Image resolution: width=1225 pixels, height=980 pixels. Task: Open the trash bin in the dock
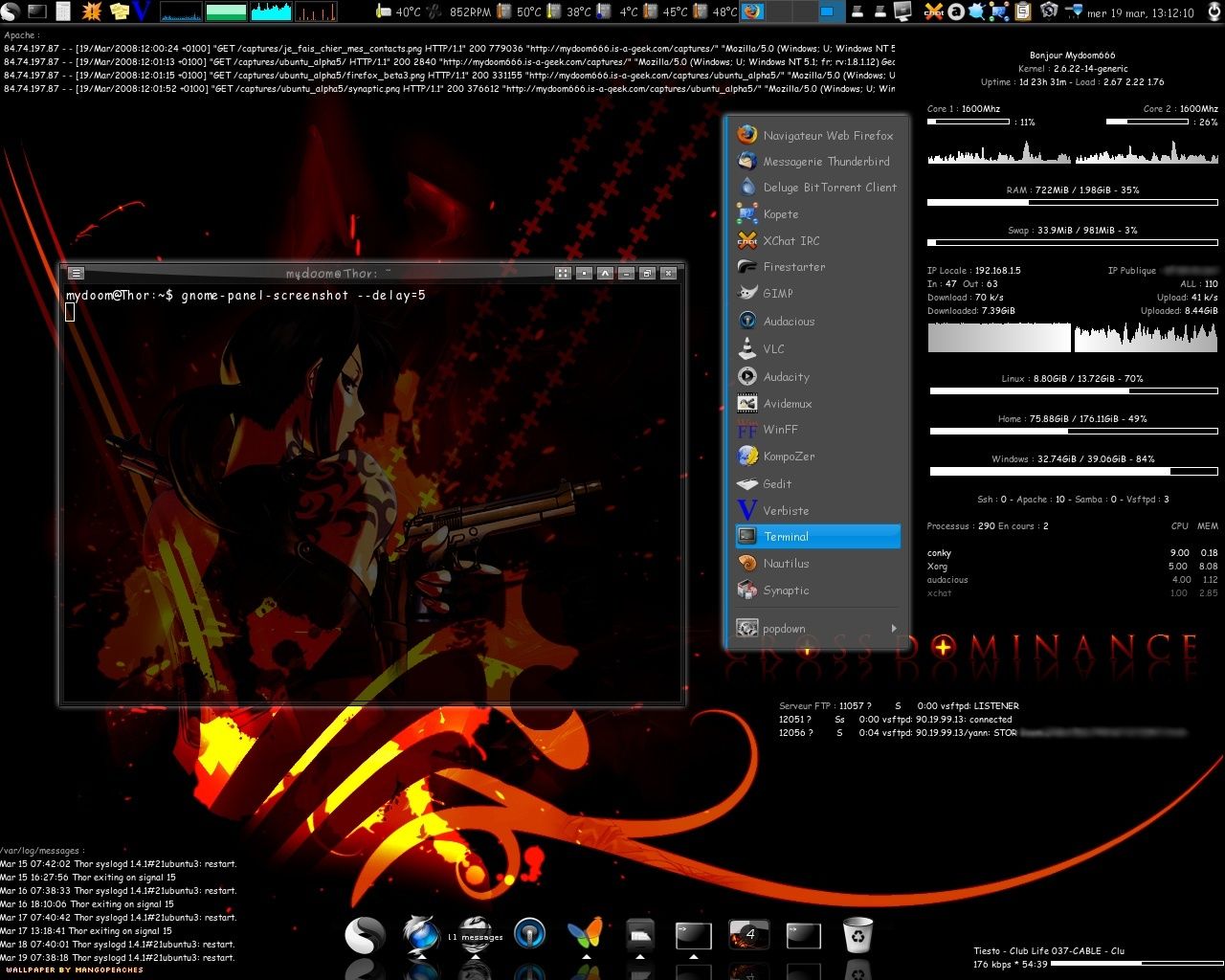857,934
